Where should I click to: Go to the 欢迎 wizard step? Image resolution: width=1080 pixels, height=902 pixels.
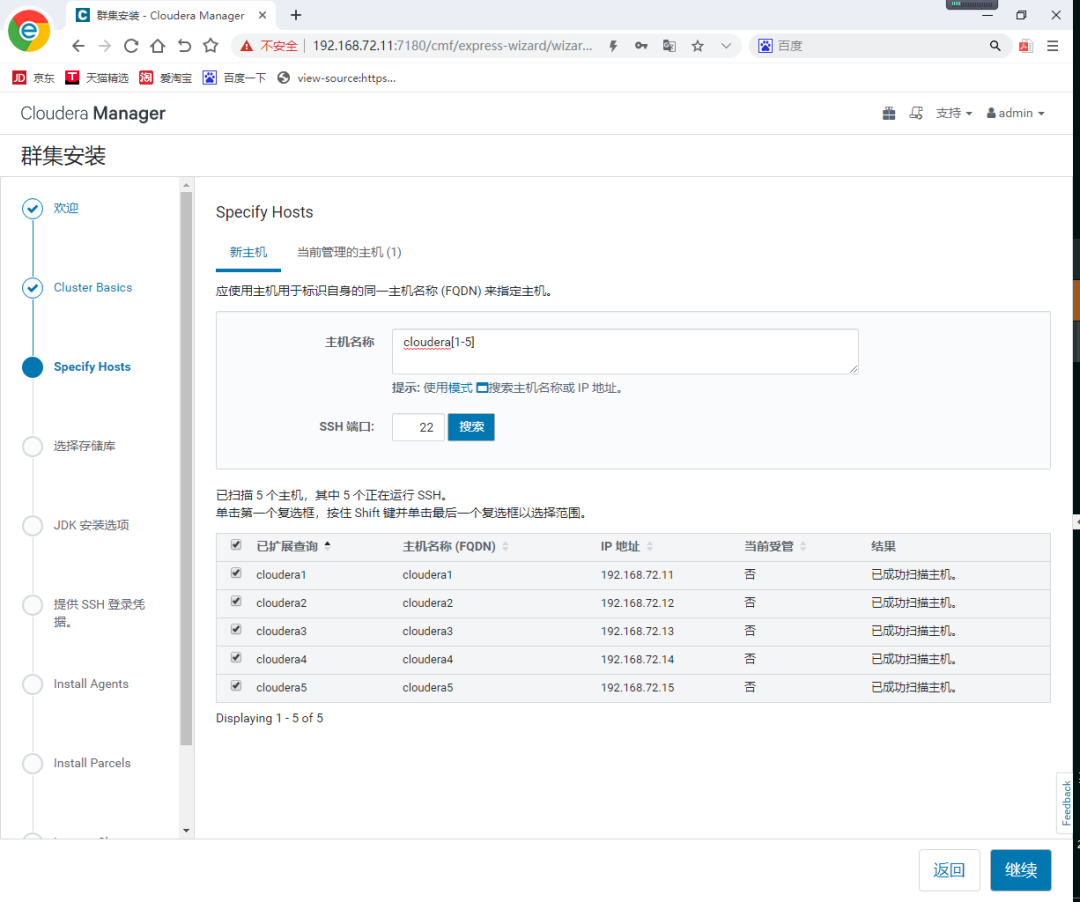click(66, 208)
